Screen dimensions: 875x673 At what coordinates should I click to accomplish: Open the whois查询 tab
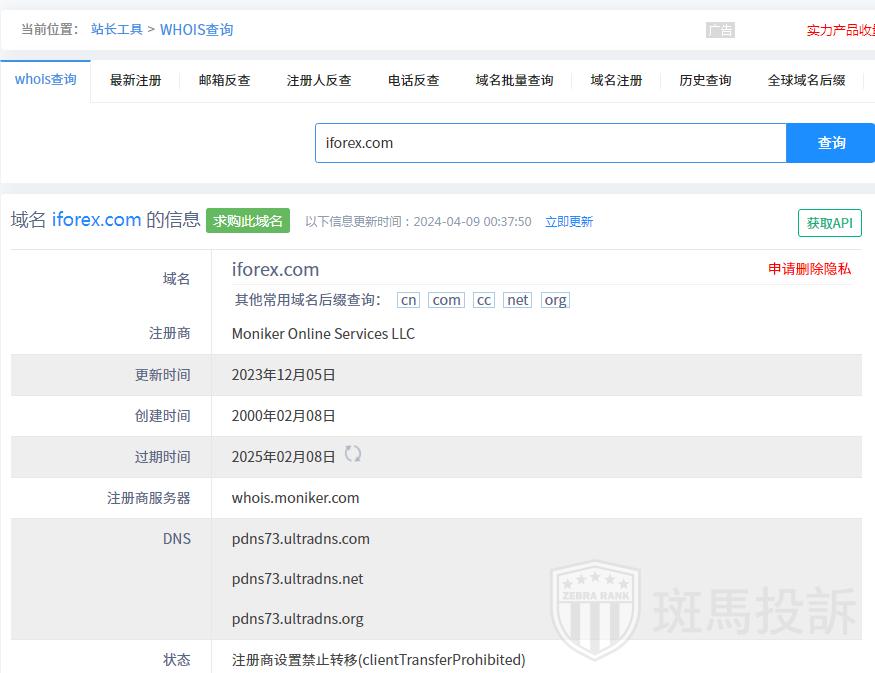[46, 80]
